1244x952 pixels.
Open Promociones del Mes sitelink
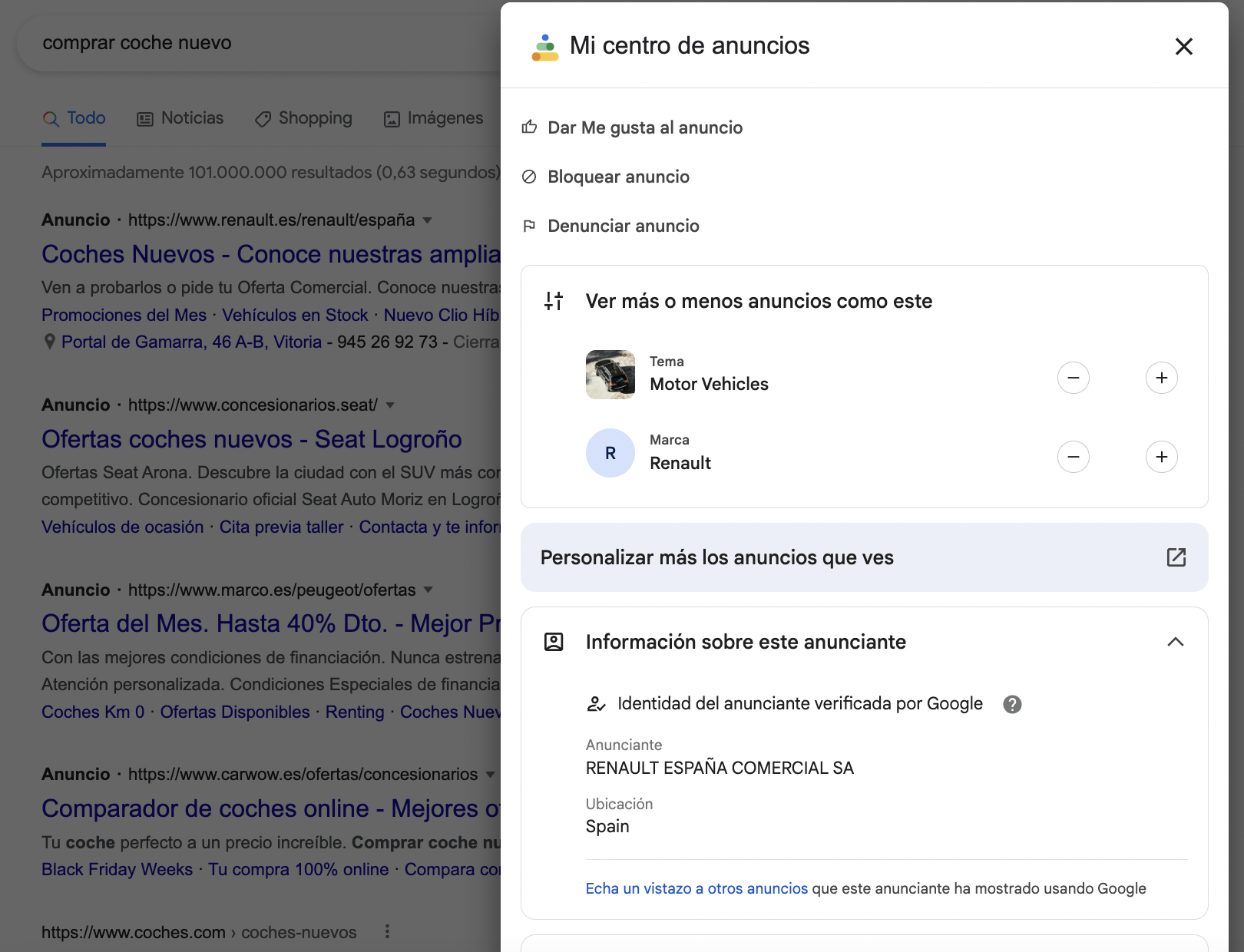click(x=124, y=315)
